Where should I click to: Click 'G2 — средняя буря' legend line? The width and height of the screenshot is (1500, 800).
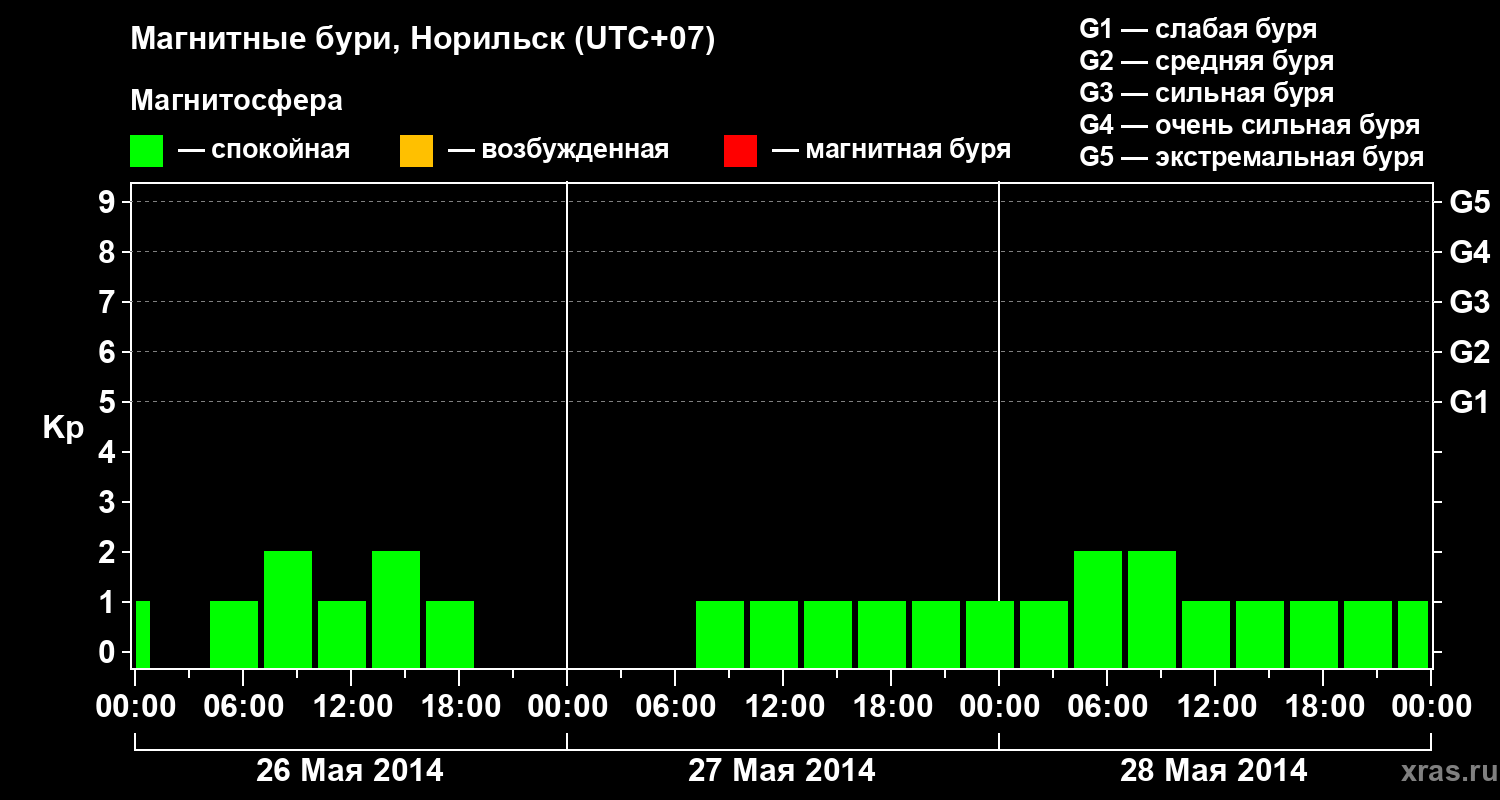tap(1207, 61)
